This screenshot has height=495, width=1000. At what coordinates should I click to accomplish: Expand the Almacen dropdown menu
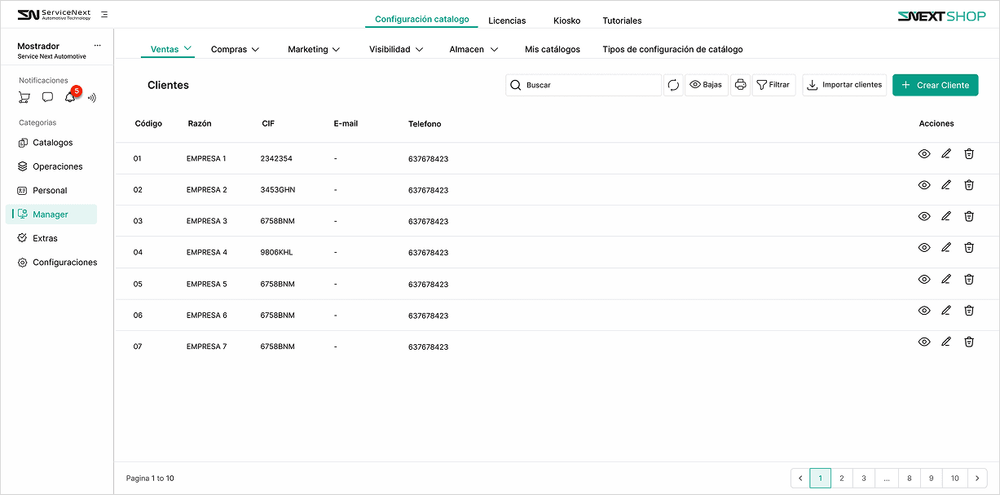pos(473,49)
